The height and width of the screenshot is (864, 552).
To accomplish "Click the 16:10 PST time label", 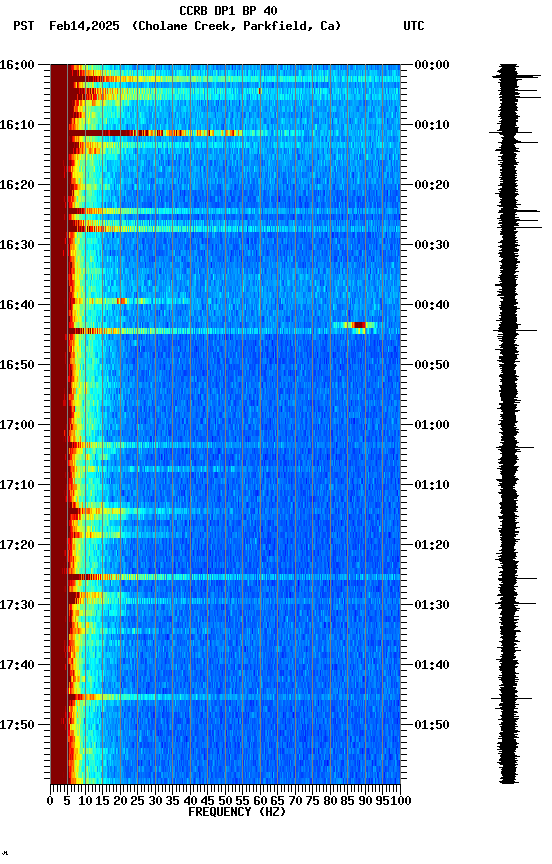I will click(17, 125).
